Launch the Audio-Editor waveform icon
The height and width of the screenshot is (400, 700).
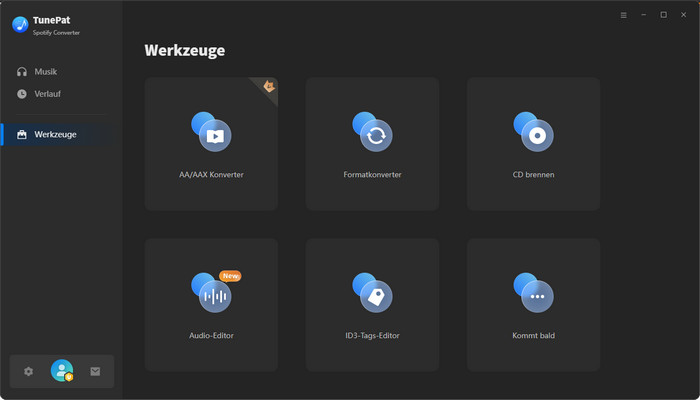pos(212,294)
